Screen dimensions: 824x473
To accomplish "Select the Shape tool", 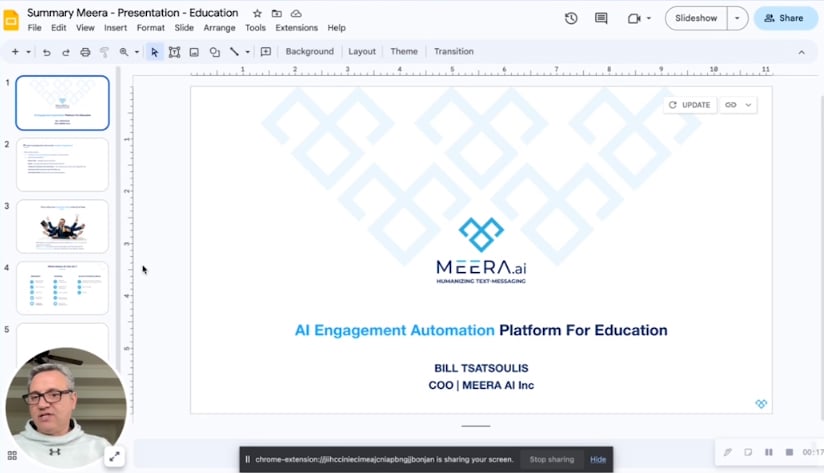I will (x=214, y=52).
